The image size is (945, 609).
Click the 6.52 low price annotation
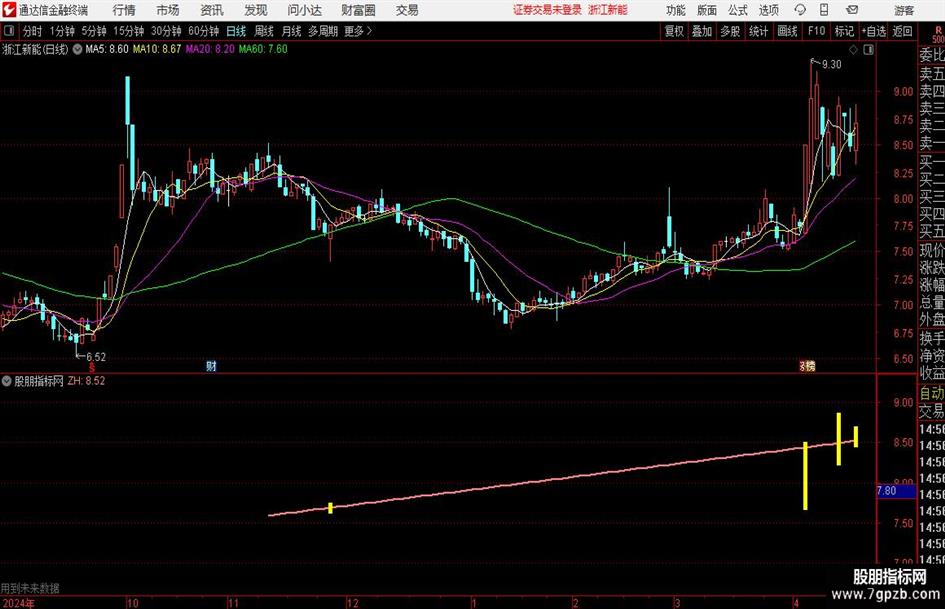[96, 357]
